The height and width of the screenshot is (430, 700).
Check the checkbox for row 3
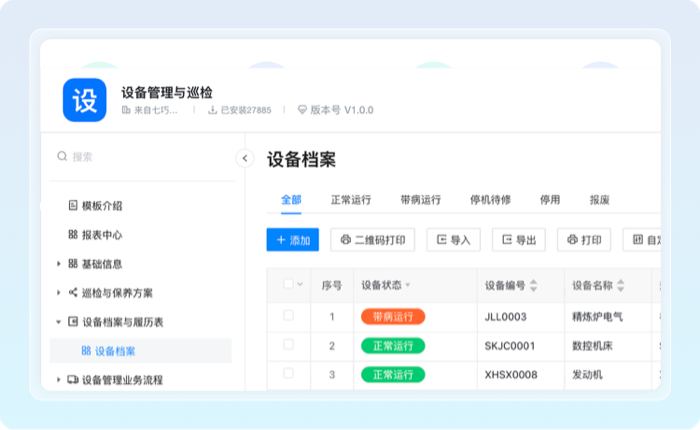[x=288, y=374]
